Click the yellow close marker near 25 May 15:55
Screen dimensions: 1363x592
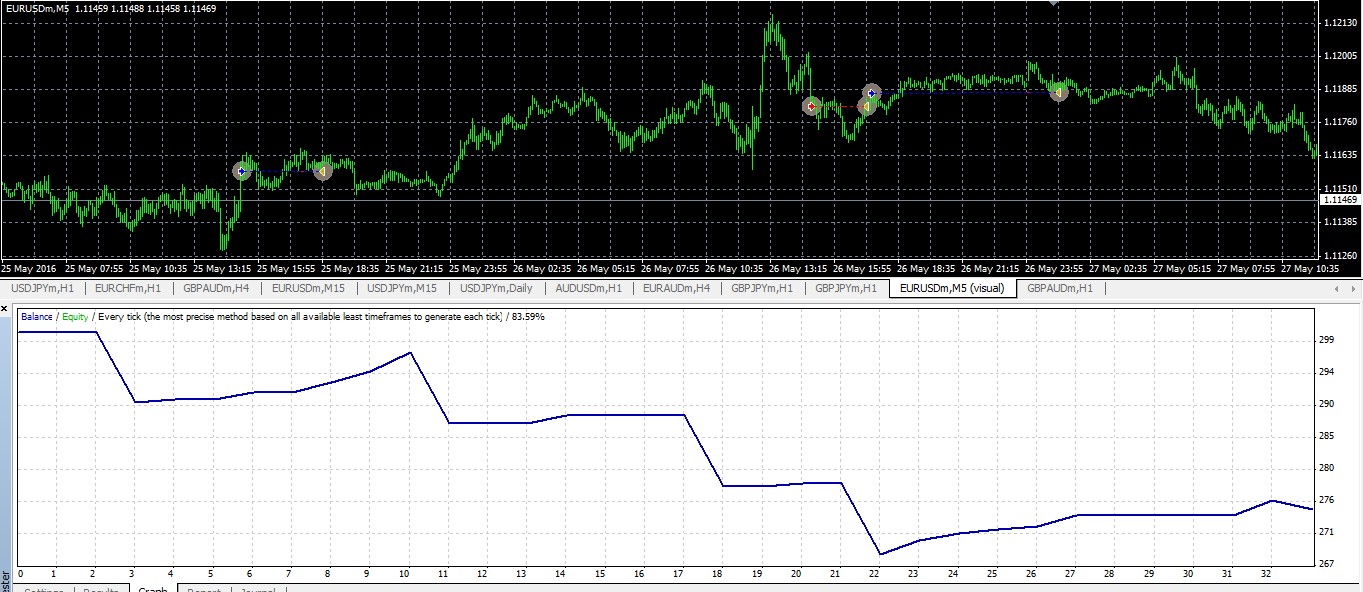click(x=322, y=172)
